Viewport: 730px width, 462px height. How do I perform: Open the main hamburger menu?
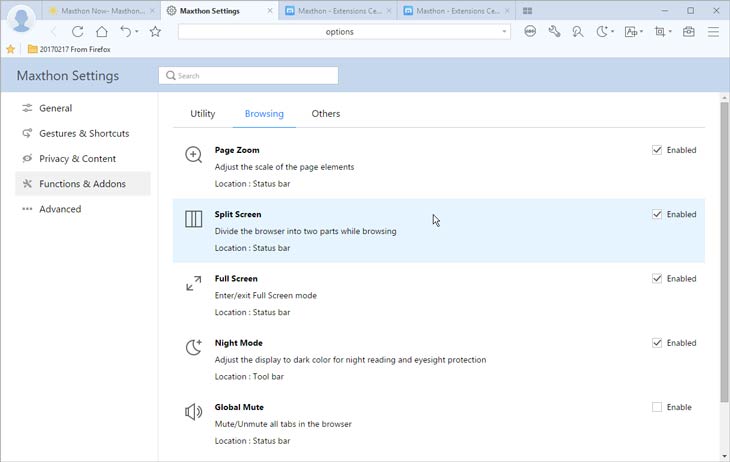[713, 32]
